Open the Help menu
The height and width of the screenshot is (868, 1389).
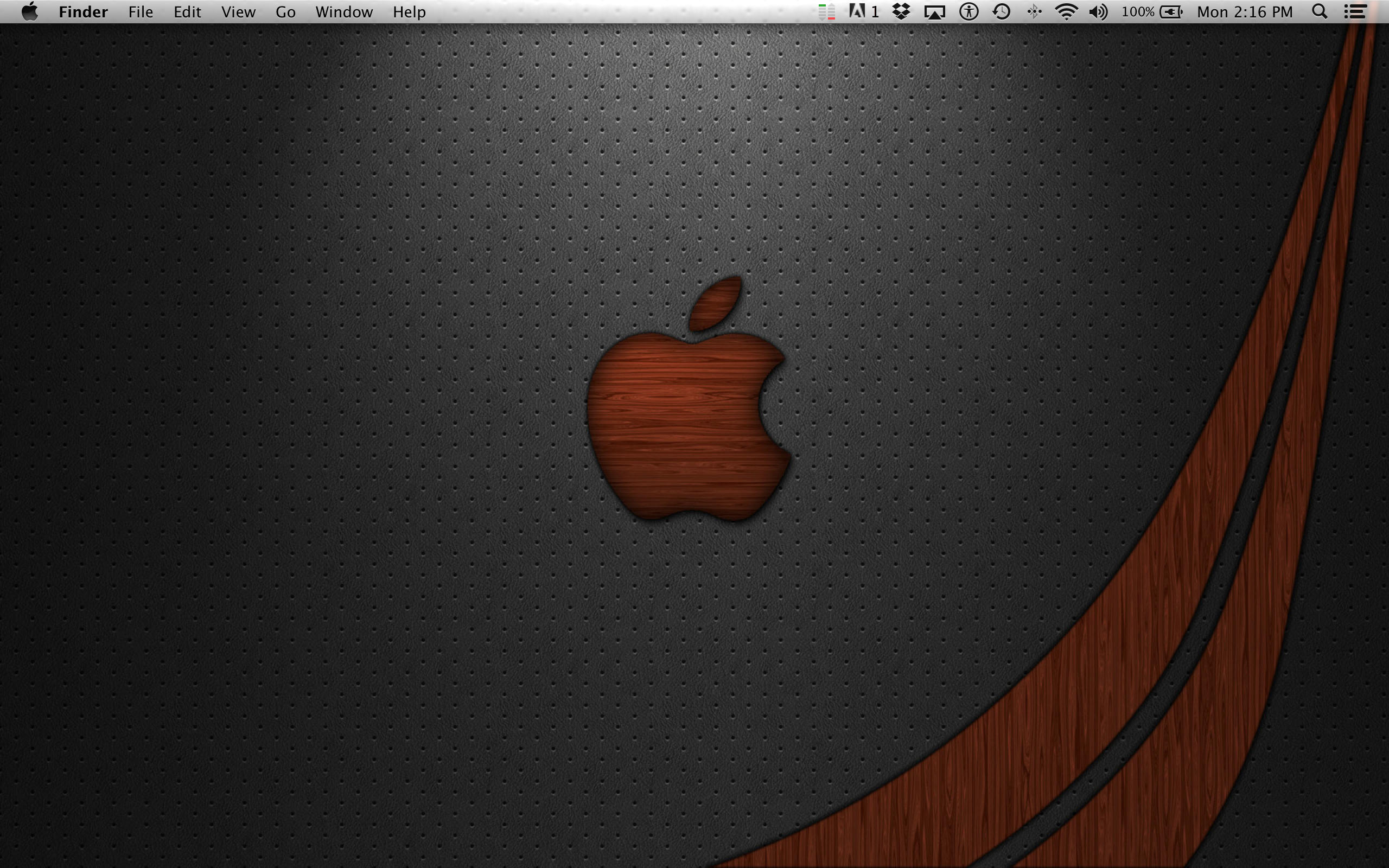pos(409,12)
